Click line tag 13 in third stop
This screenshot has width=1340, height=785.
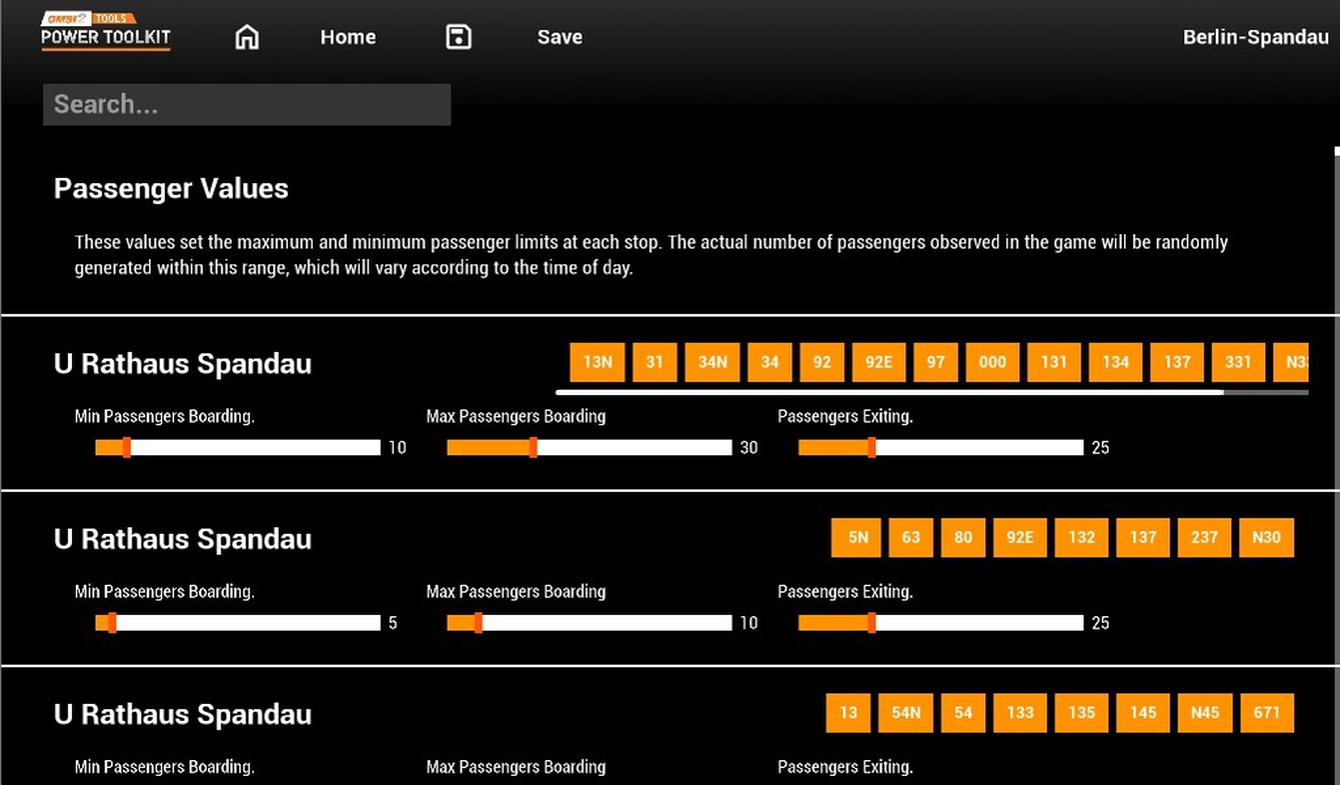pos(848,713)
